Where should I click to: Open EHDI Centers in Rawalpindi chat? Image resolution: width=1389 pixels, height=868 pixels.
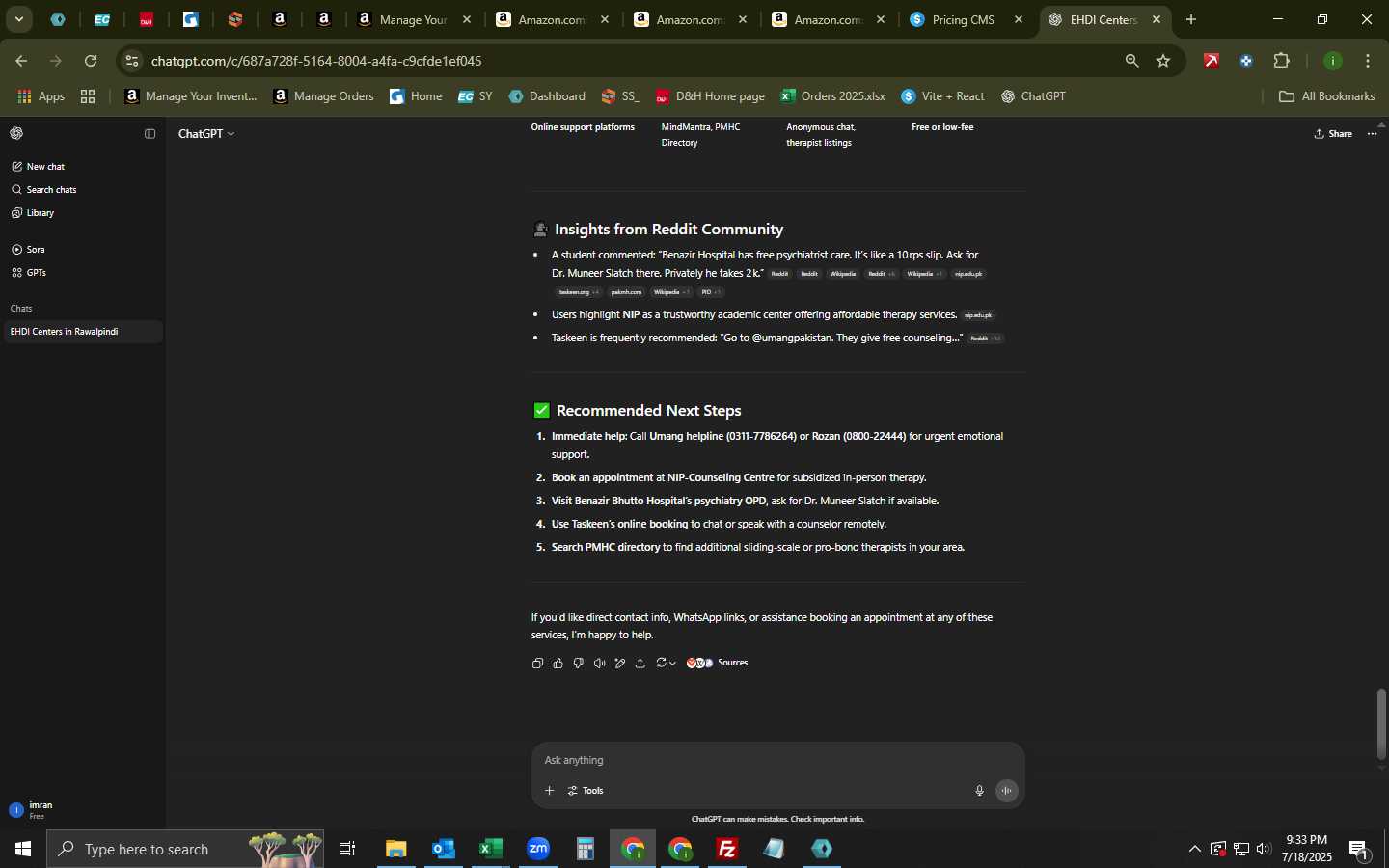[82, 332]
